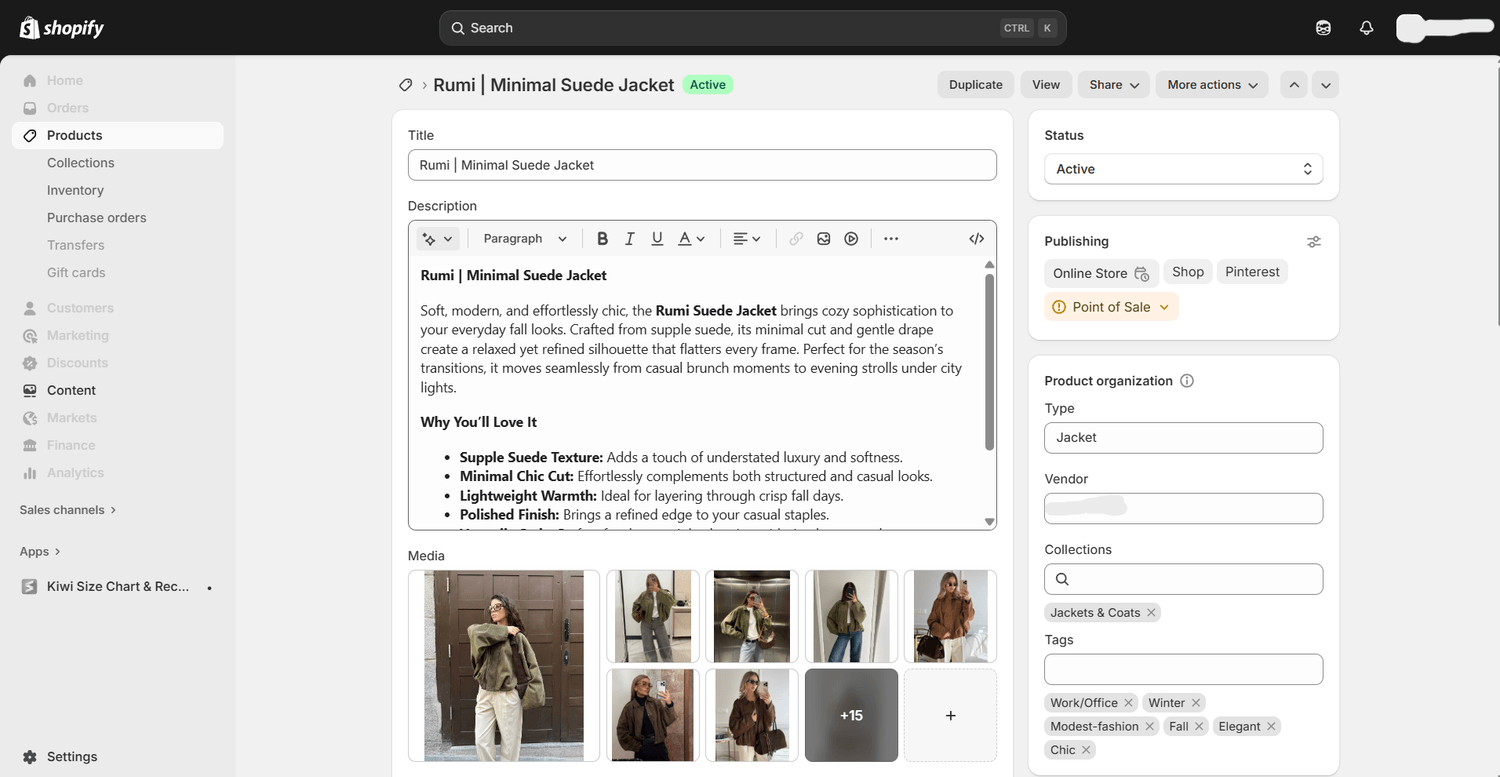Open the Paragraph style dropdown

coord(525,239)
